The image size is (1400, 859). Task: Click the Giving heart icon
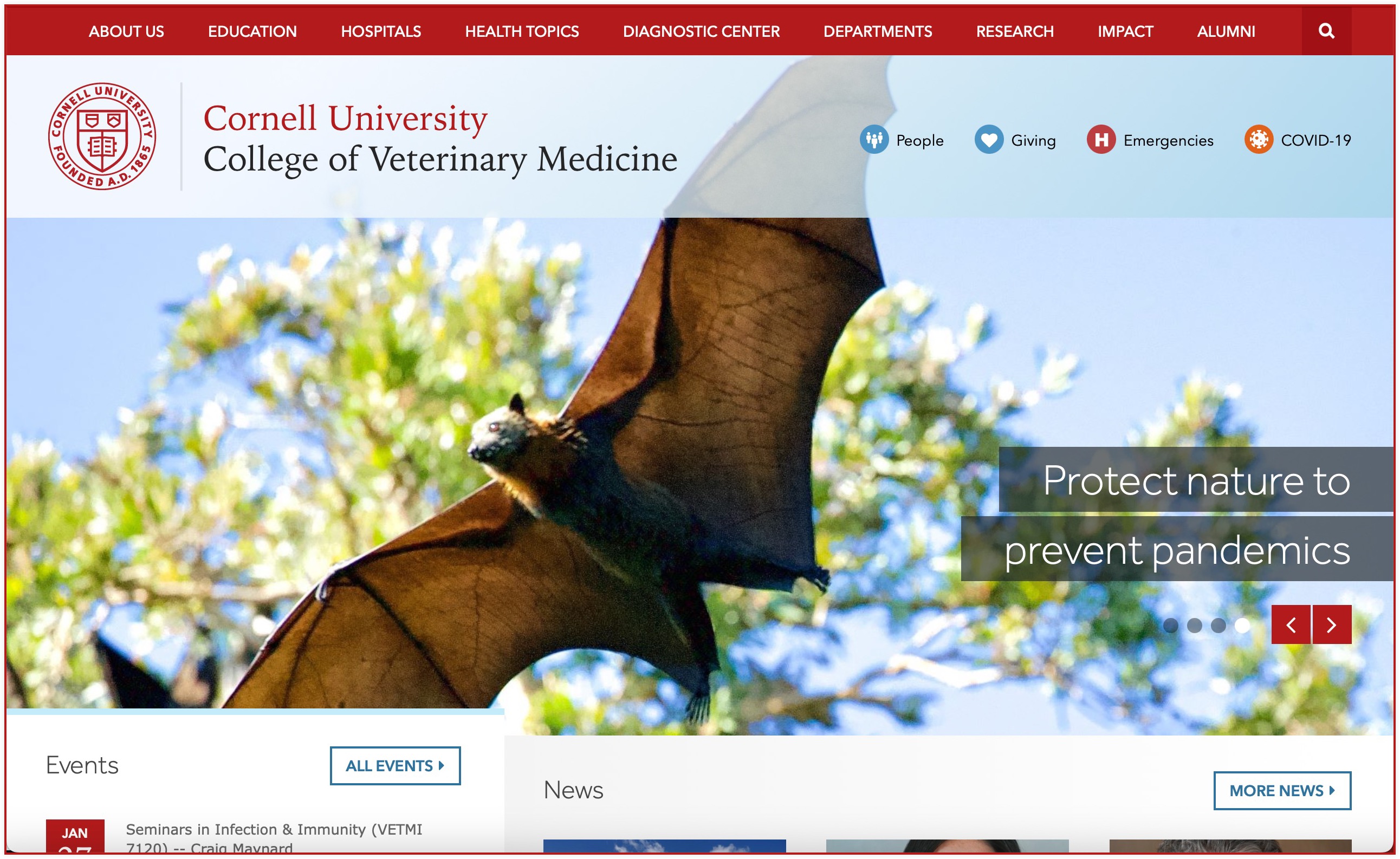tap(989, 139)
